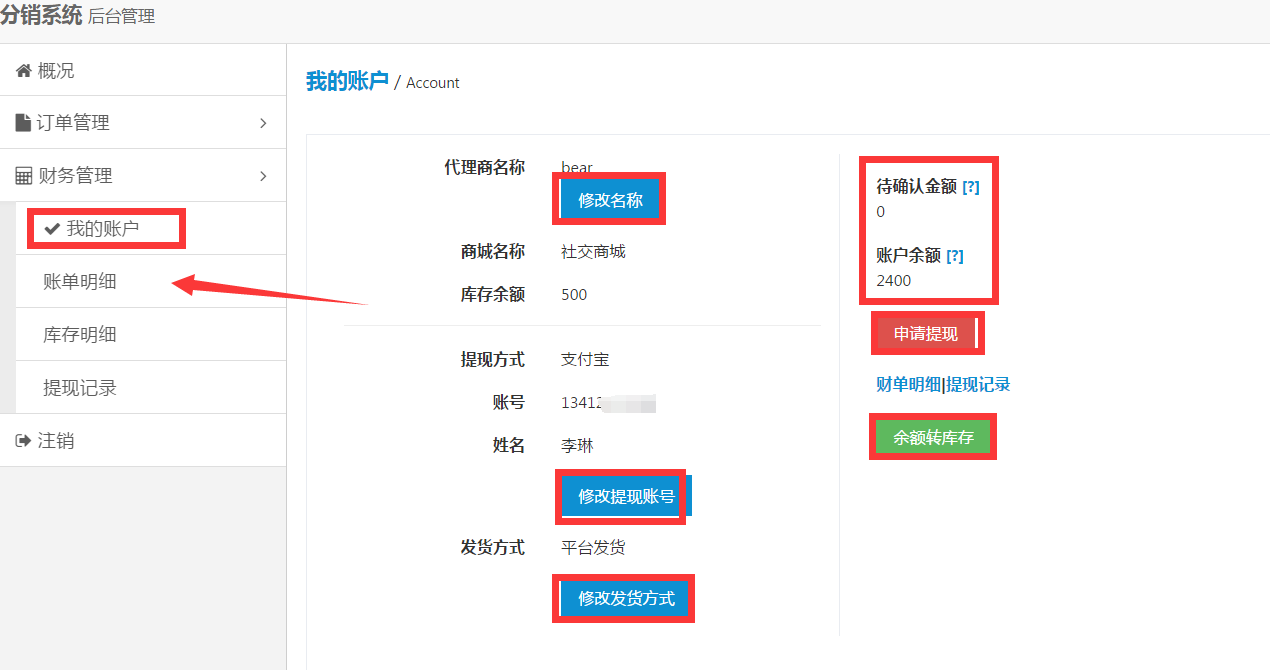Expand the 订单管理 chevron arrow

point(263,123)
